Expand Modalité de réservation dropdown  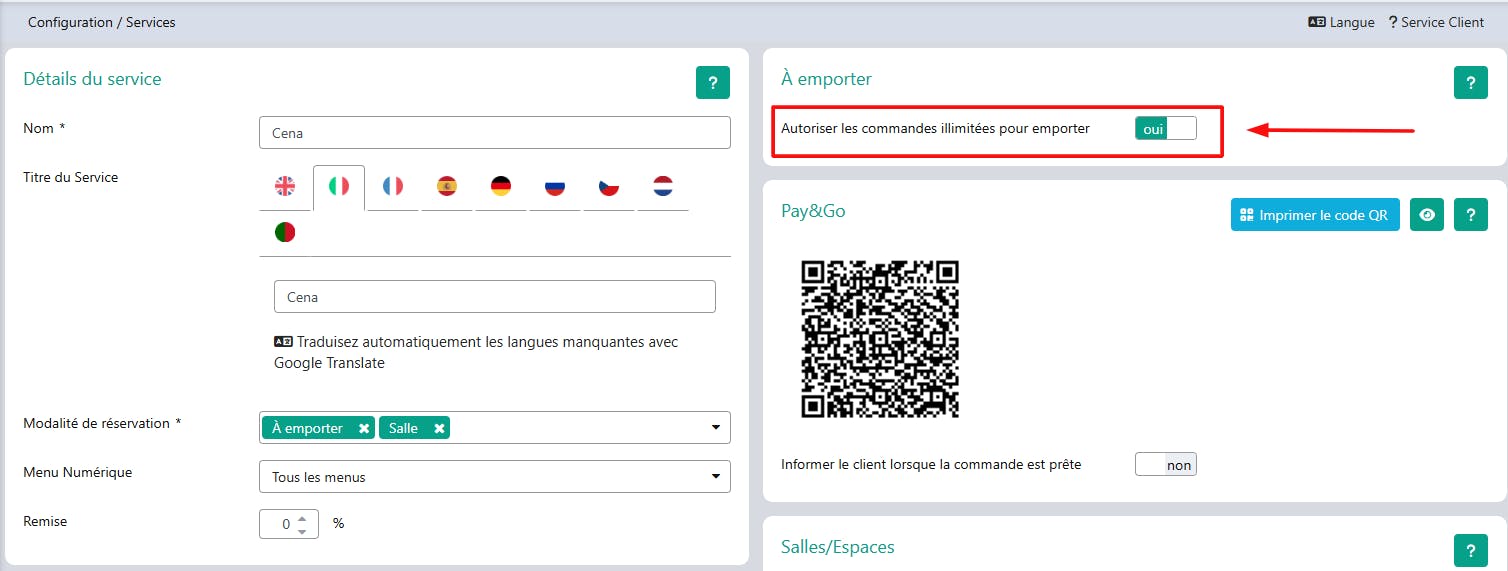[x=716, y=428]
